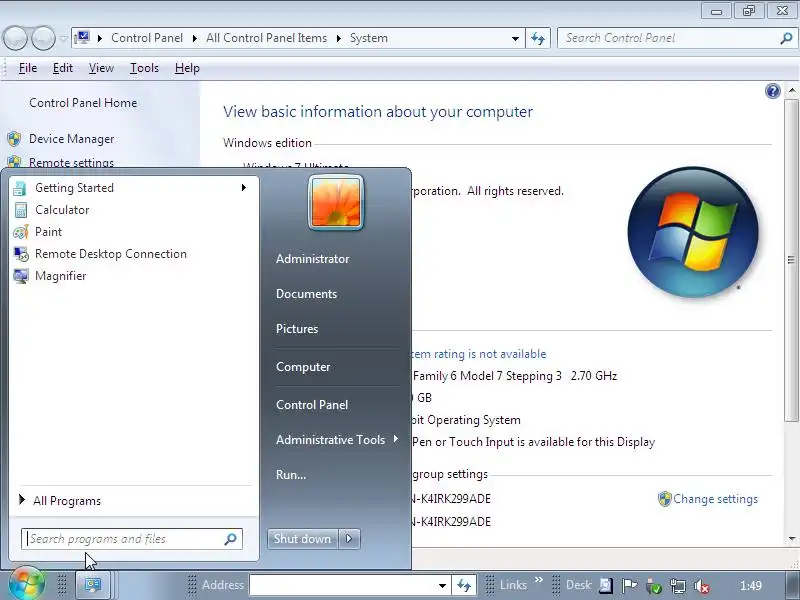Click the vertical scrollbar up arrow
This screenshot has width=800, height=600.
(791, 90)
